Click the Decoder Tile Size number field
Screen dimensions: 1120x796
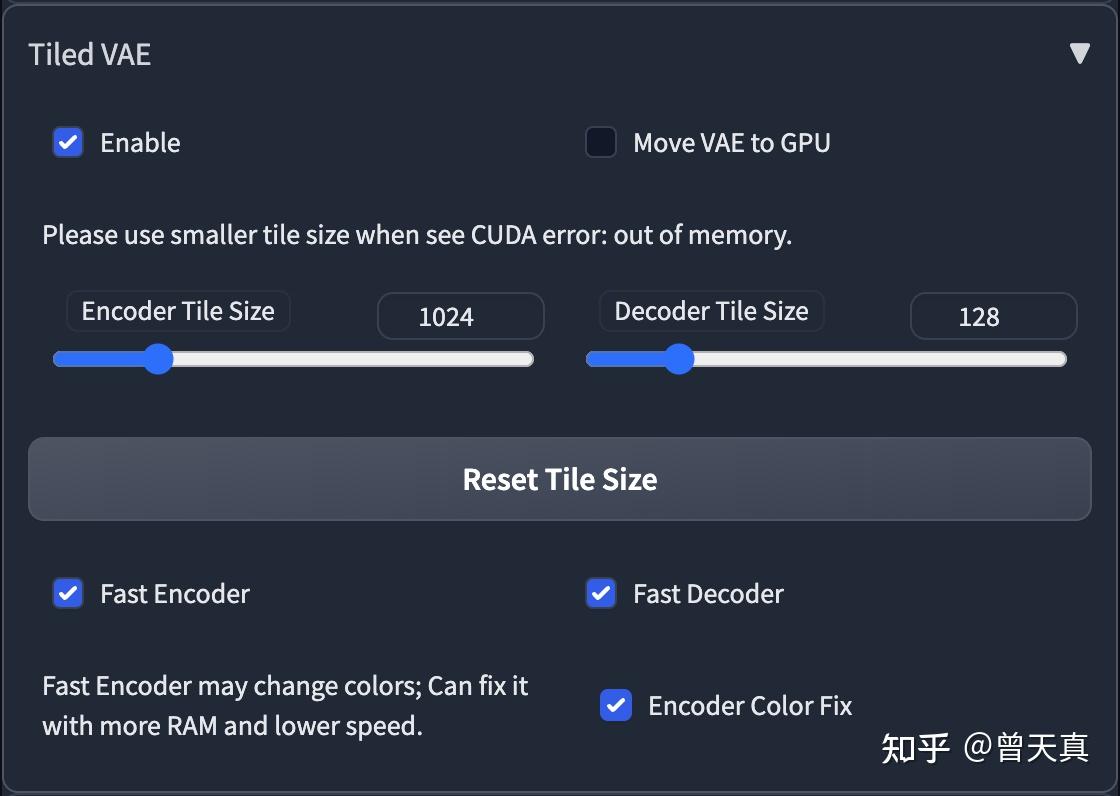pyautogui.click(x=993, y=317)
